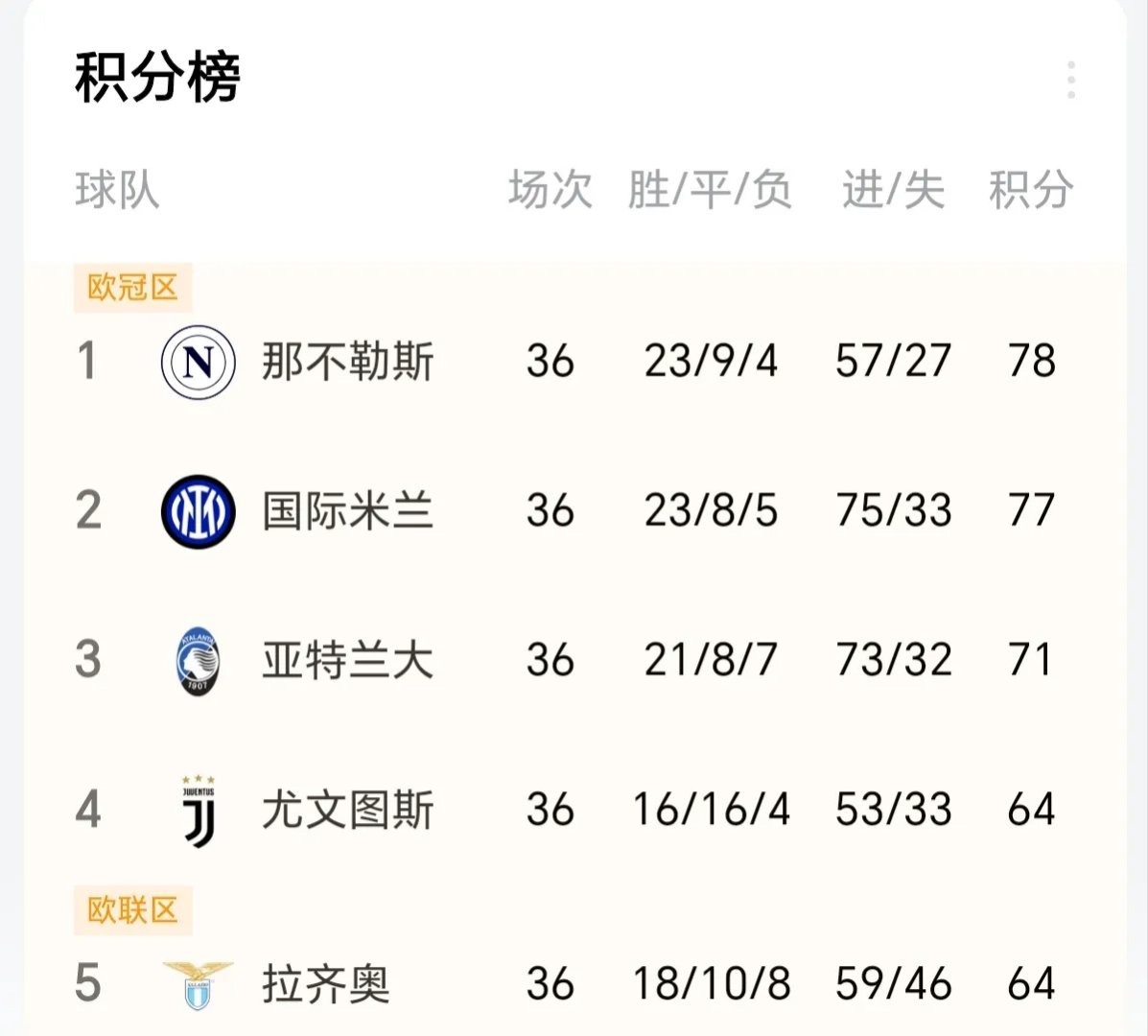The width and height of the screenshot is (1148, 1036).
Task: Click the 进/失 column header
Action: [x=893, y=189]
